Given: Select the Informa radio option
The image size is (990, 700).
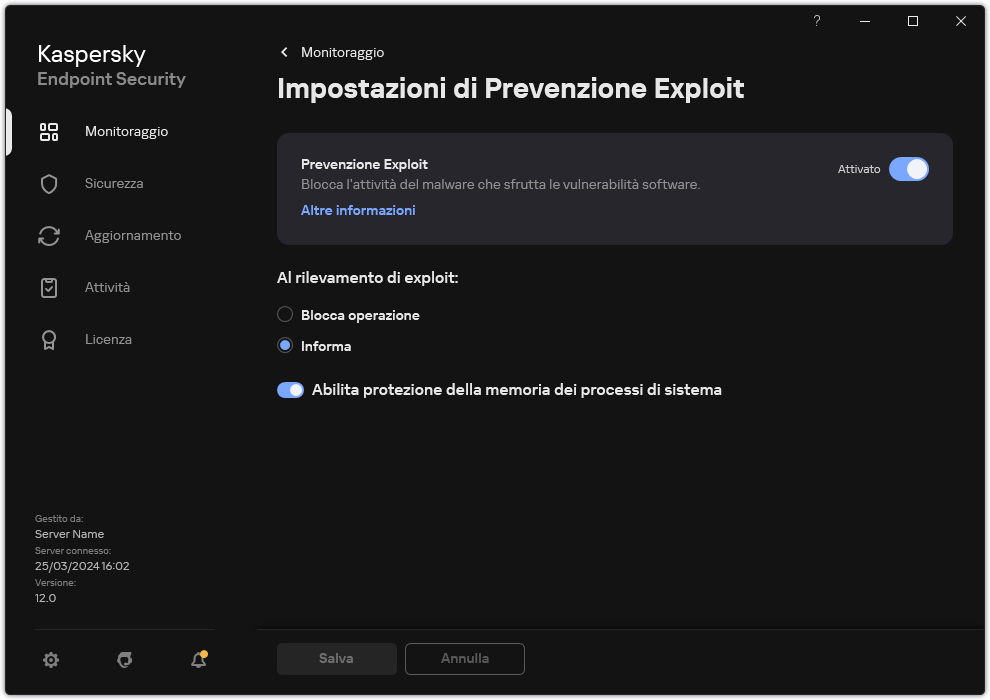Looking at the screenshot, I should (283, 345).
